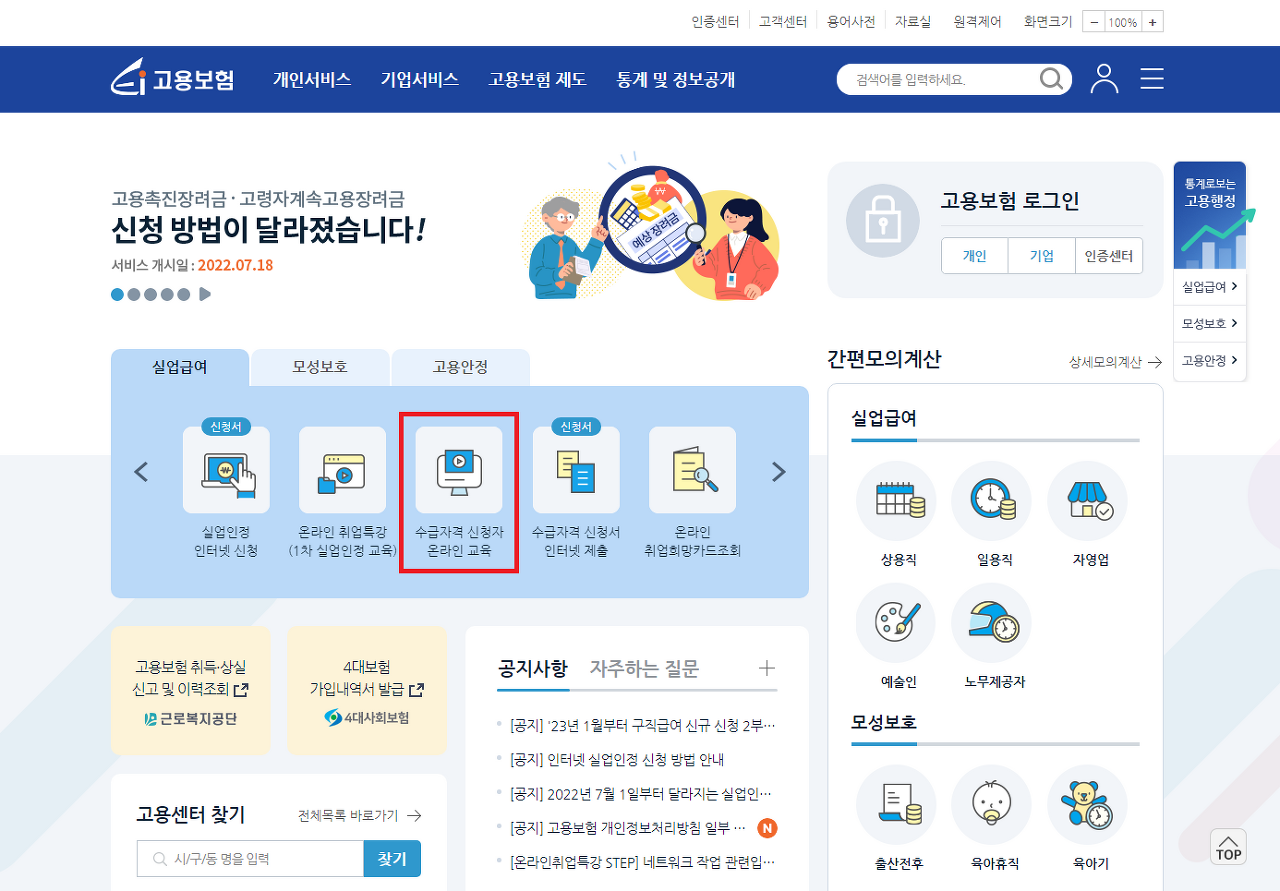Select first banner slide dot

[118, 294]
